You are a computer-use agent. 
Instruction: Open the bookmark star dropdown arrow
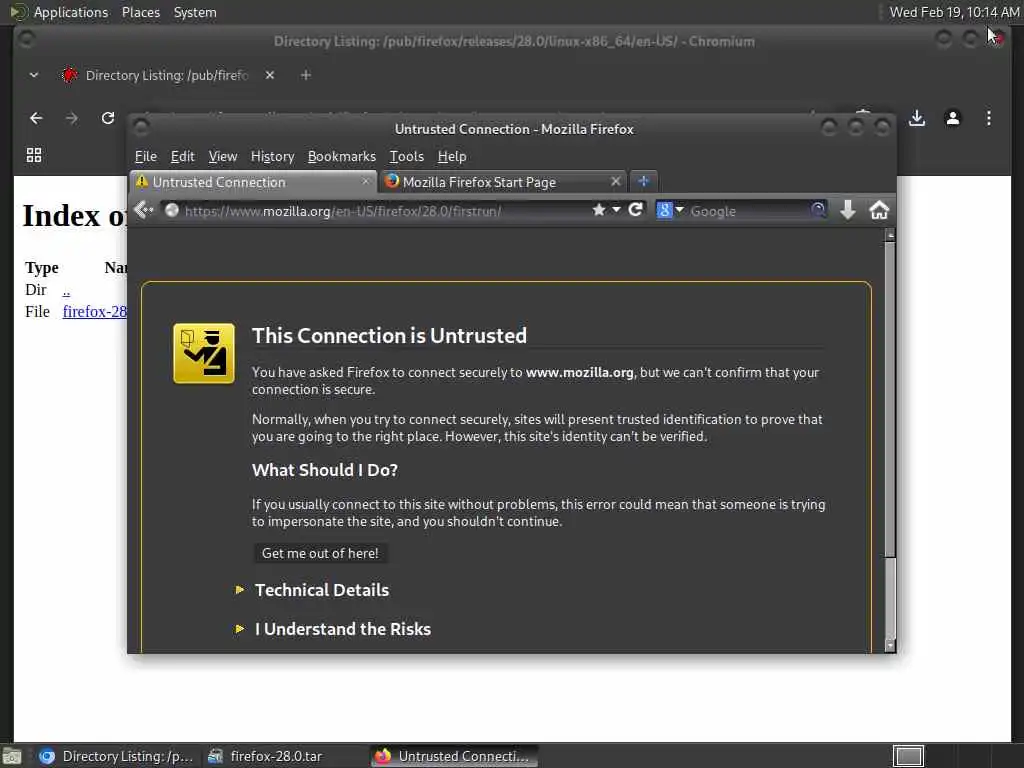coord(616,210)
